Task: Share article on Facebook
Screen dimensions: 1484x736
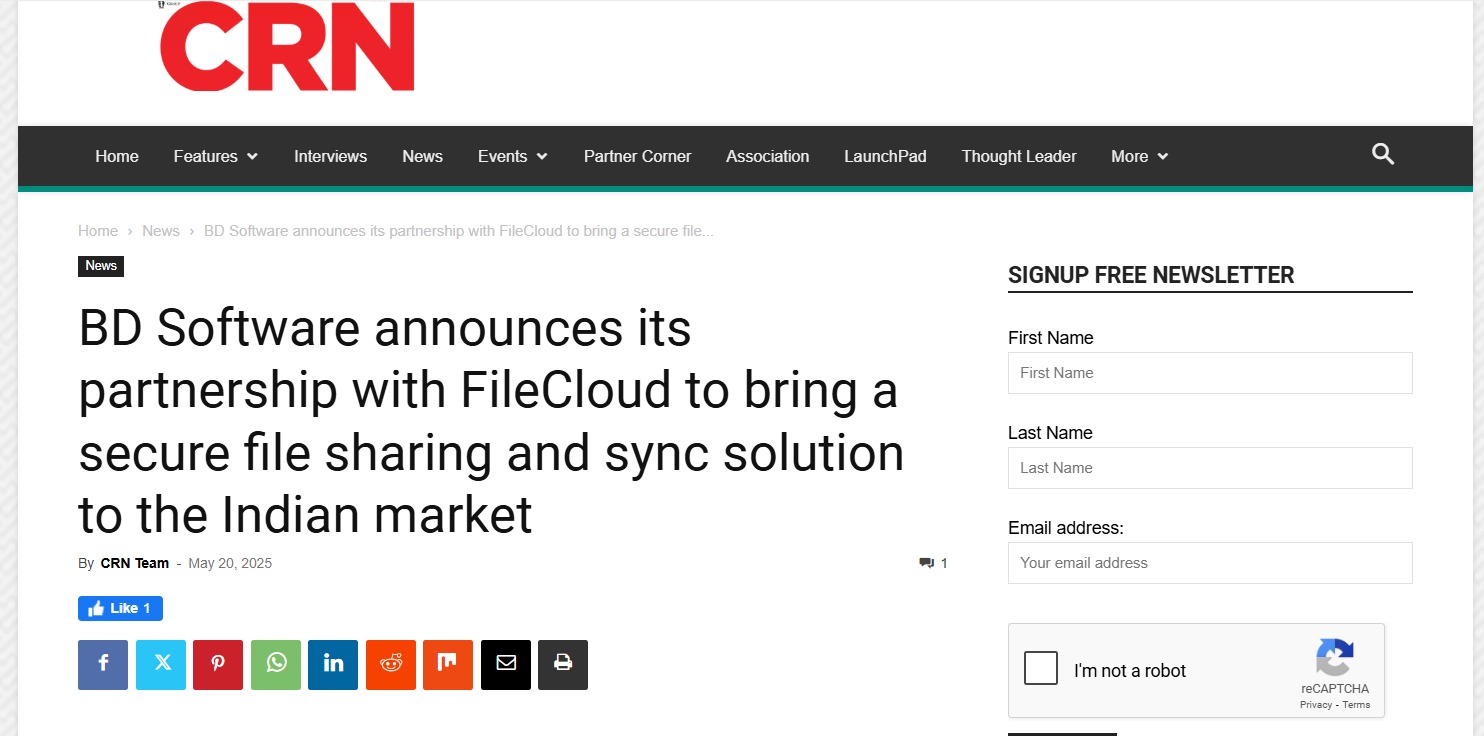Action: [103, 665]
